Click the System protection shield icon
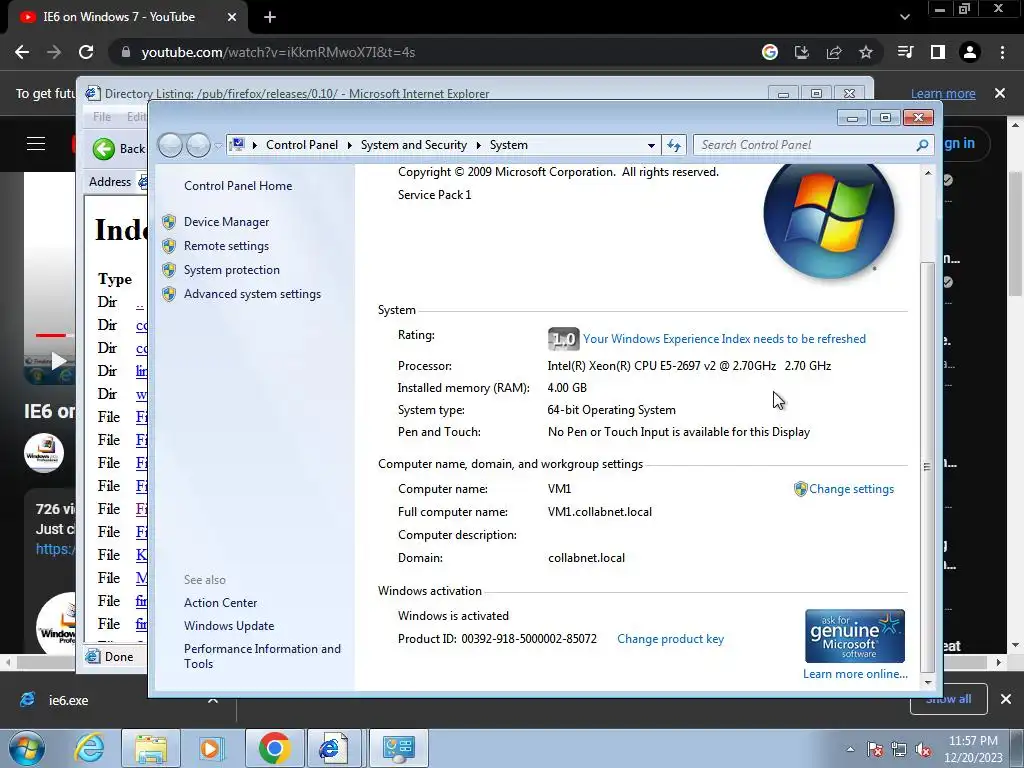The width and height of the screenshot is (1024, 768). click(169, 270)
